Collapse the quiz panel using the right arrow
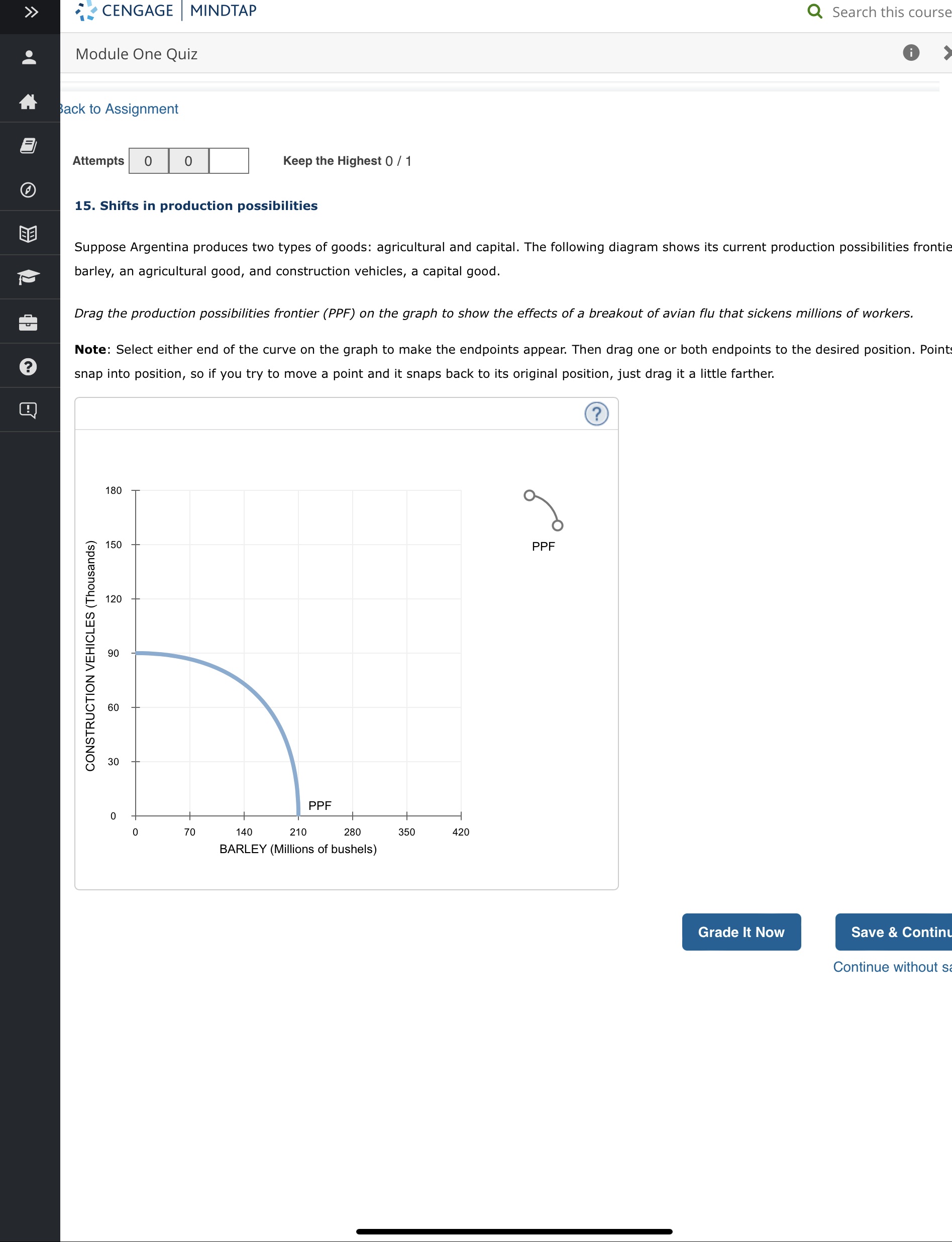The image size is (952, 1242). tap(947, 53)
